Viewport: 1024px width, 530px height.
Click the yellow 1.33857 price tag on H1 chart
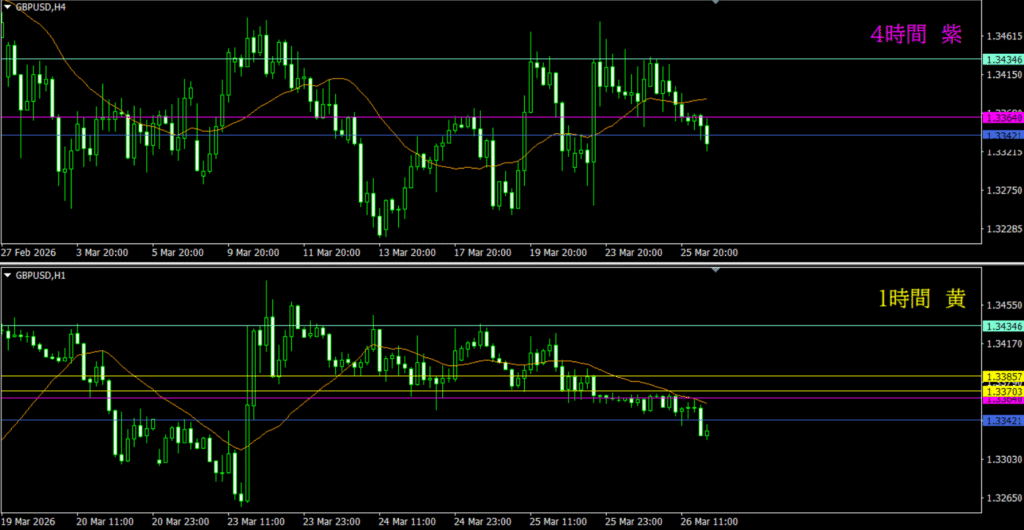click(x=1002, y=377)
